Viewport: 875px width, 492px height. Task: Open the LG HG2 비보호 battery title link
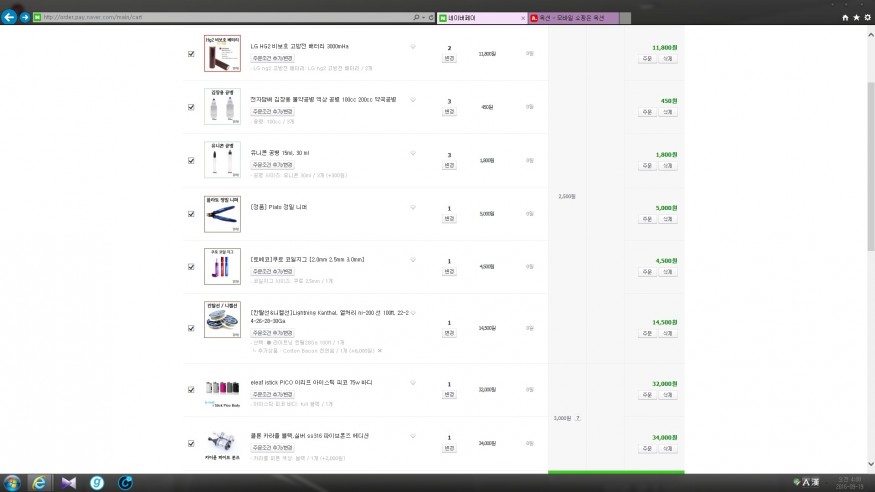point(299,46)
